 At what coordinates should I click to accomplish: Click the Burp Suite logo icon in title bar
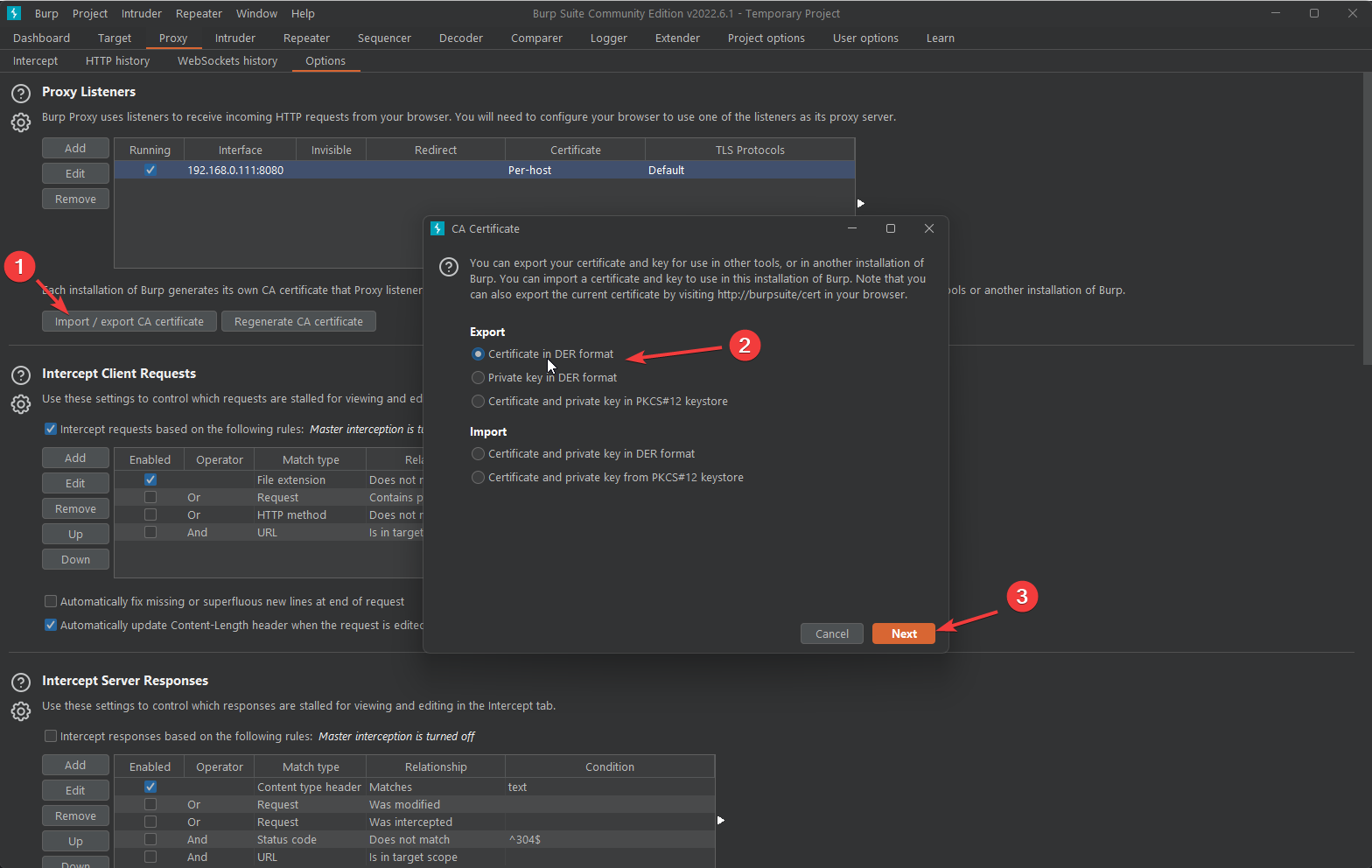14,13
